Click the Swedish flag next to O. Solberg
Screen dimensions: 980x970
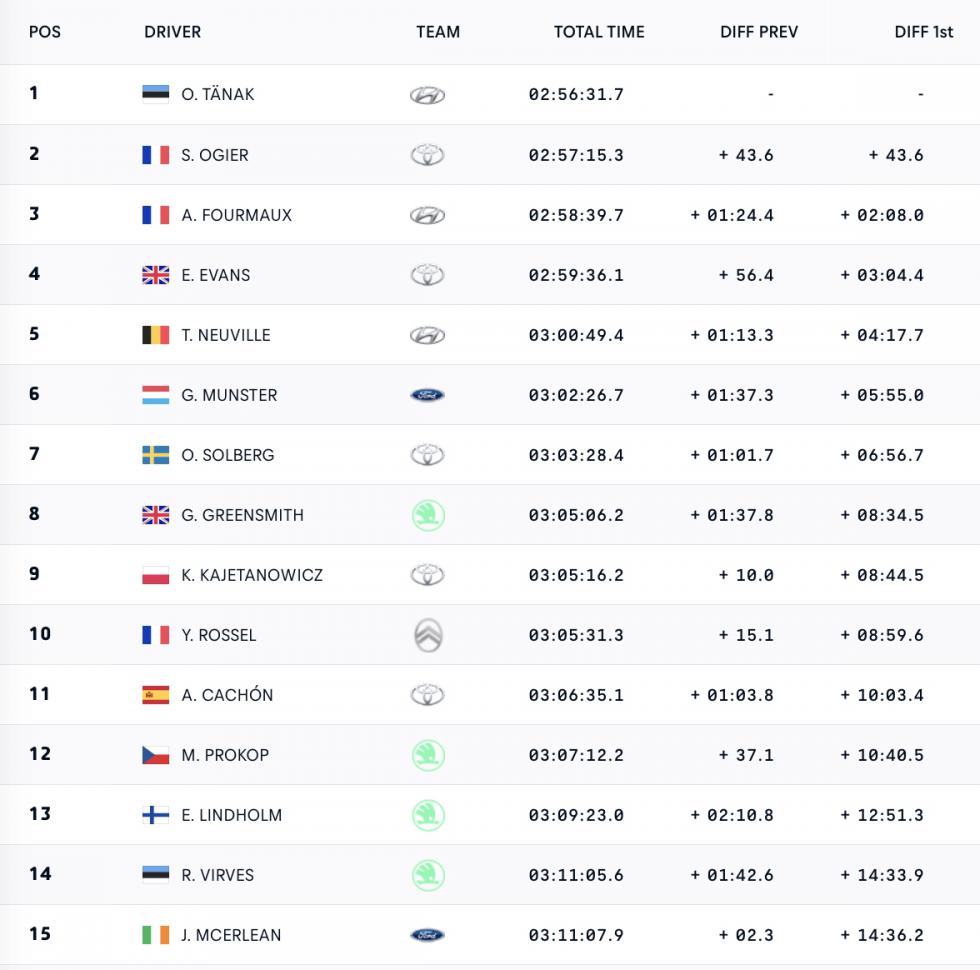[x=156, y=455]
